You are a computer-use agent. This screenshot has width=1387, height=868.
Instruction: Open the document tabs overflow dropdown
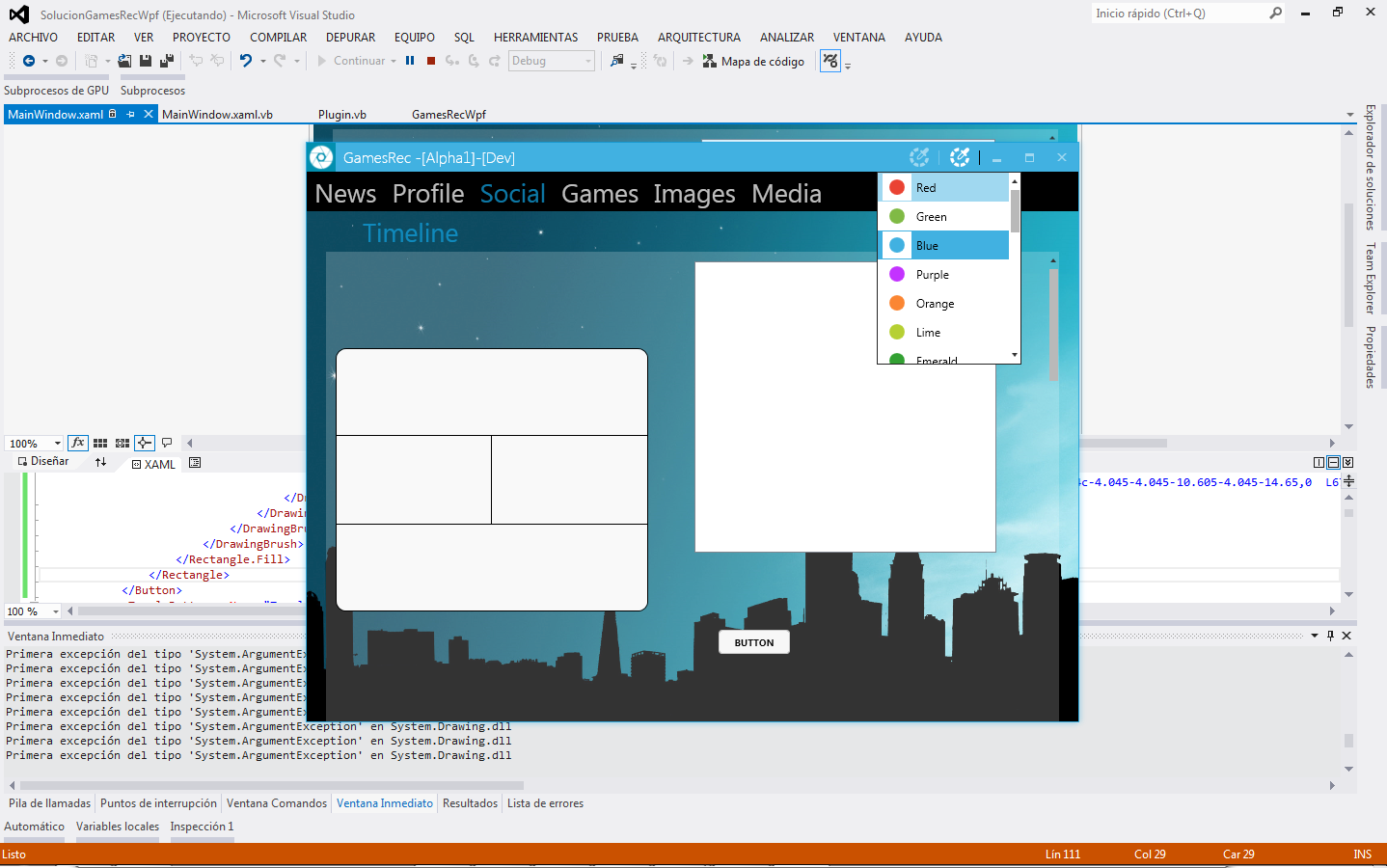1350,115
